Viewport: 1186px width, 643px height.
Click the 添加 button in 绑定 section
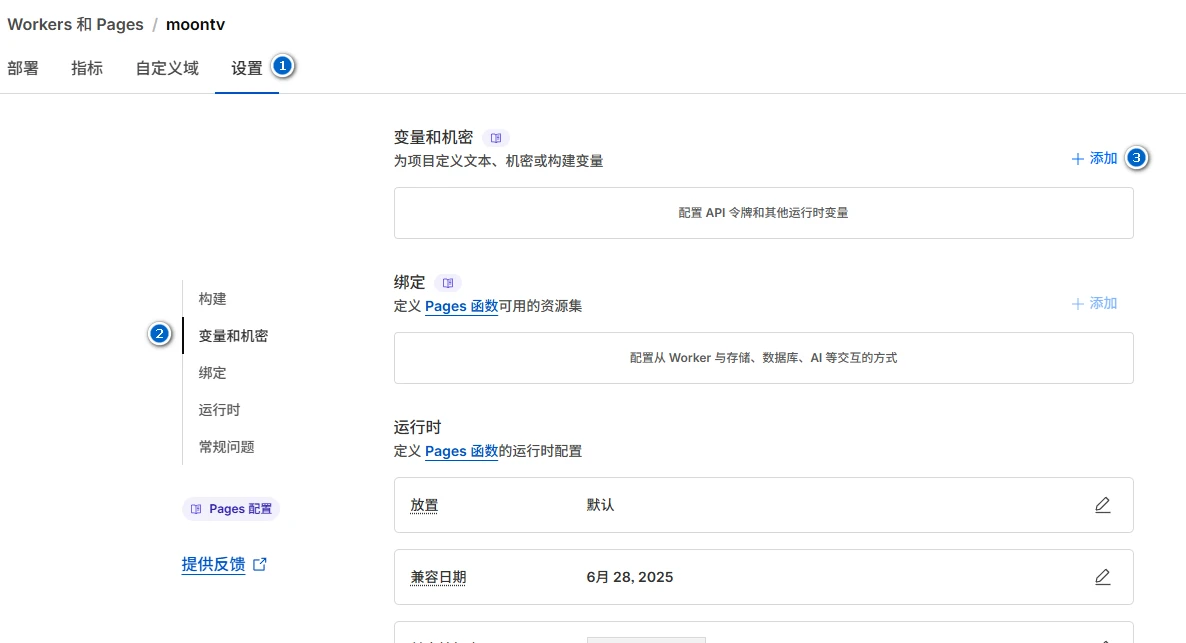tap(1095, 303)
